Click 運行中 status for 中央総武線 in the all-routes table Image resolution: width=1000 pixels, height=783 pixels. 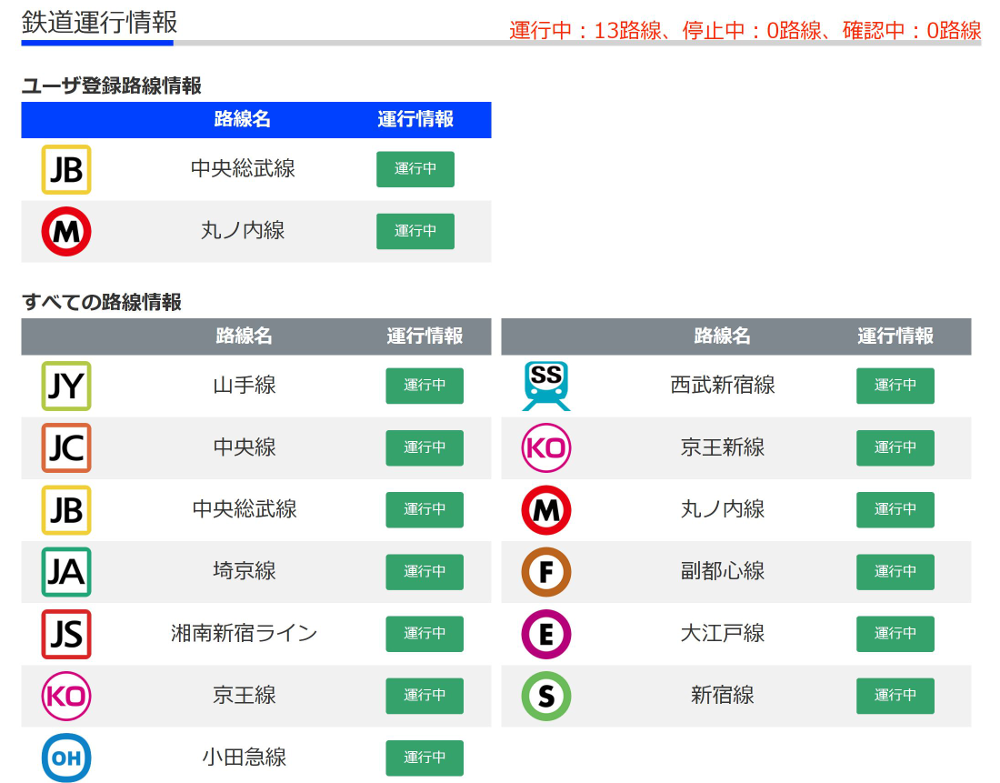click(425, 509)
